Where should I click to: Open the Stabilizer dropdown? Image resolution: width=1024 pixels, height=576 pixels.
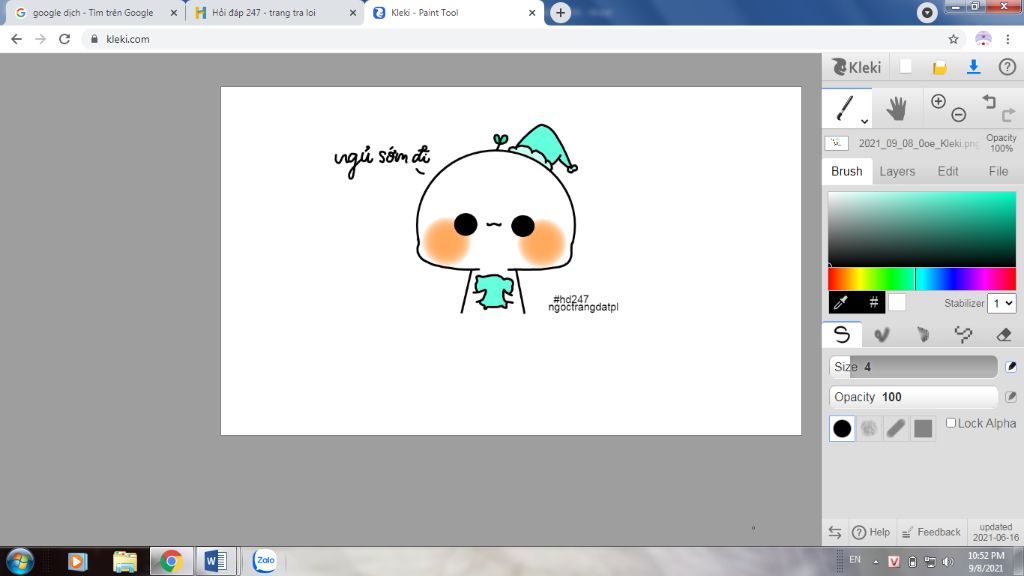(x=1002, y=303)
